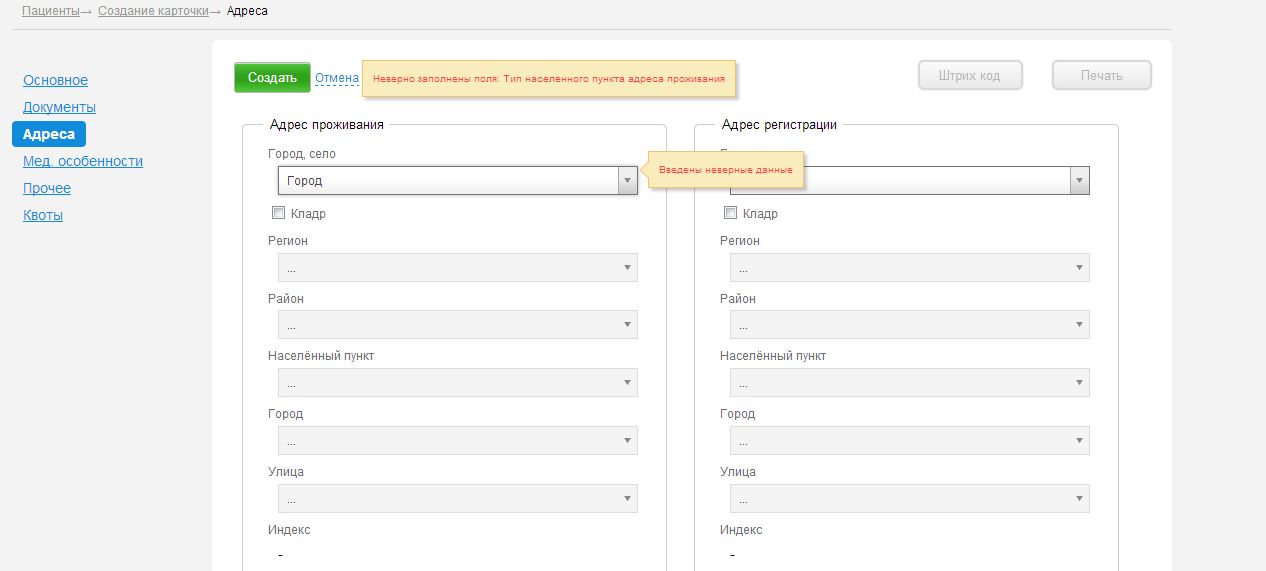Viewport: 1266px width, 571px height.
Task: Enable Кладр checkbox in Адрес проживания
Action: click(x=278, y=213)
